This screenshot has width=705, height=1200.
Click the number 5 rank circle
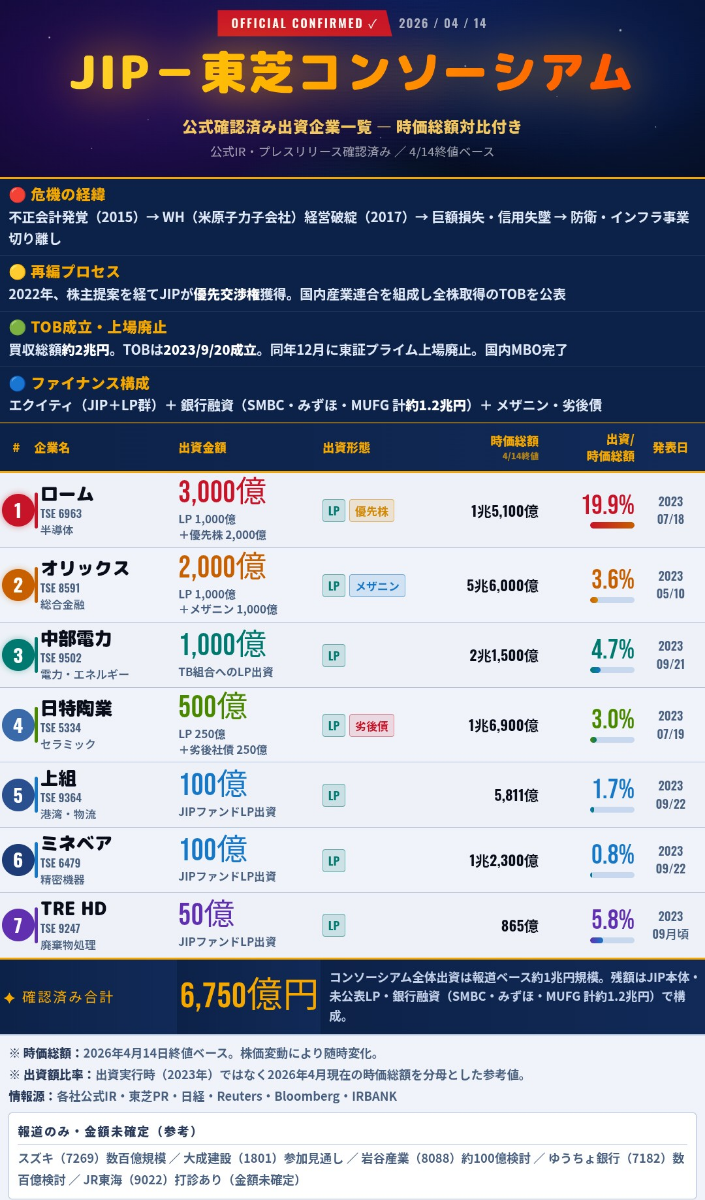click(18, 795)
